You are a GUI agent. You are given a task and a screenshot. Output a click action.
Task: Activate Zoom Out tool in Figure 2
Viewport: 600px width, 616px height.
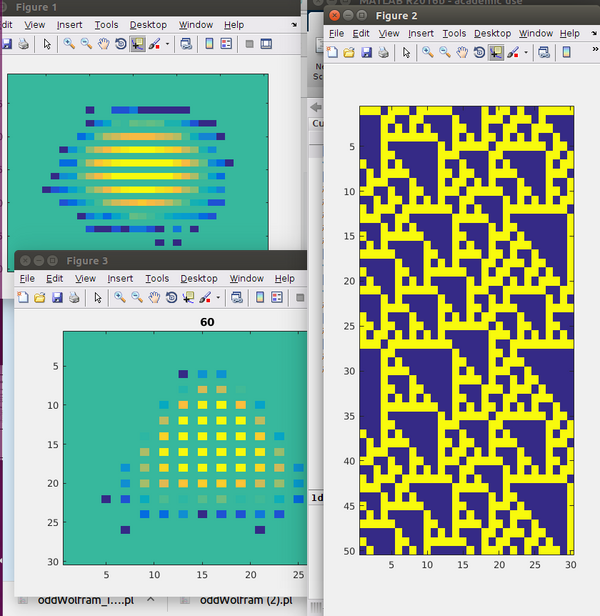coord(445,52)
